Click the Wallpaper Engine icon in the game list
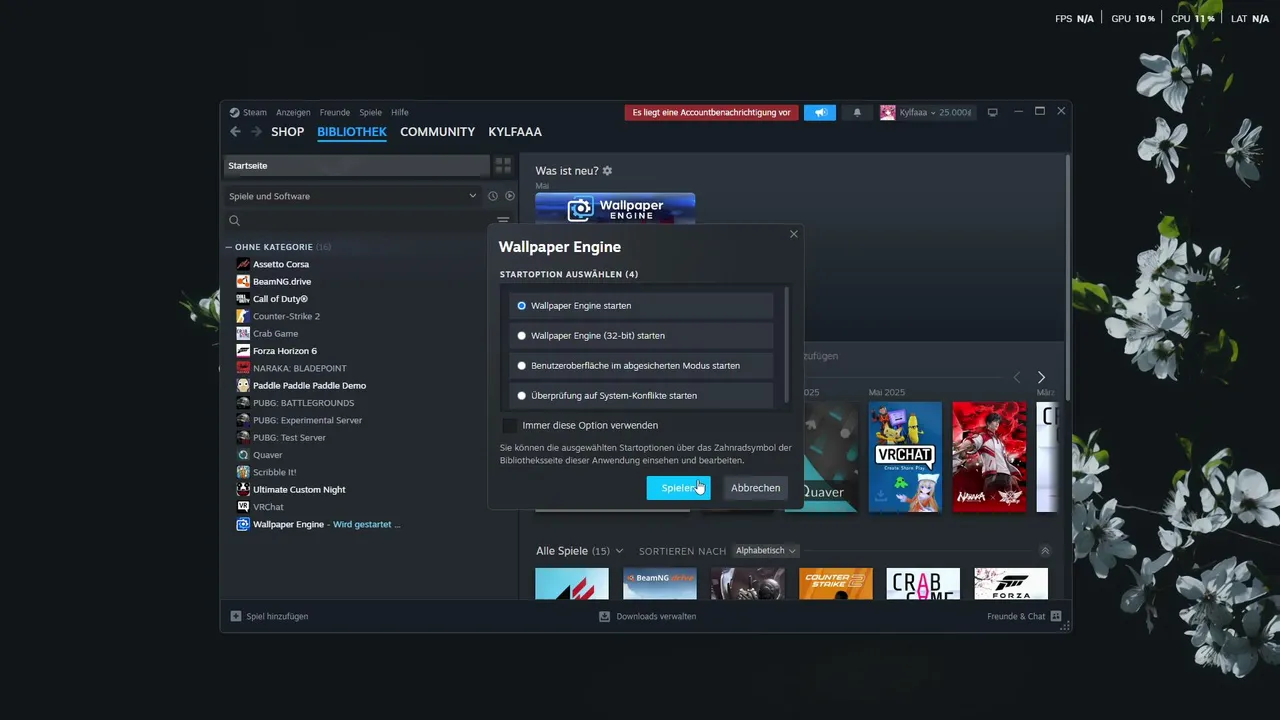The image size is (1280, 720). click(x=243, y=524)
